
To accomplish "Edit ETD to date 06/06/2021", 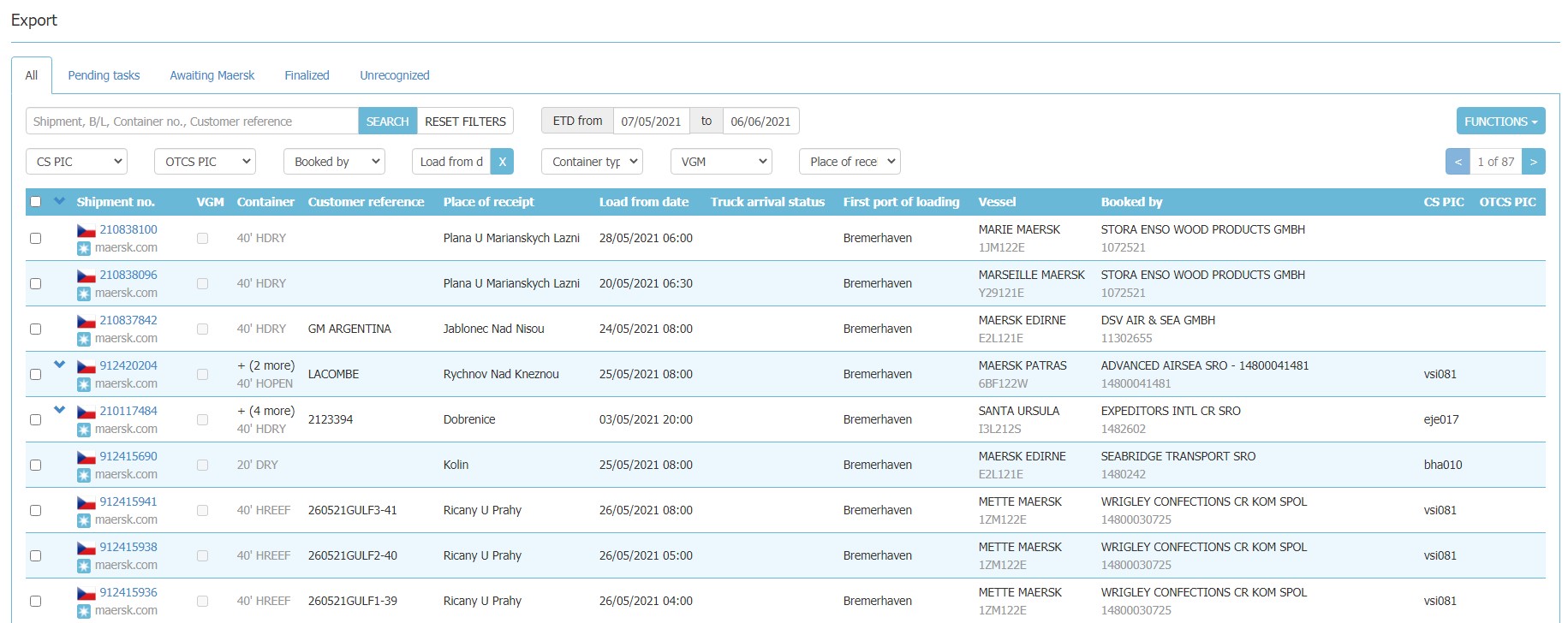I will pyautogui.click(x=761, y=122).
